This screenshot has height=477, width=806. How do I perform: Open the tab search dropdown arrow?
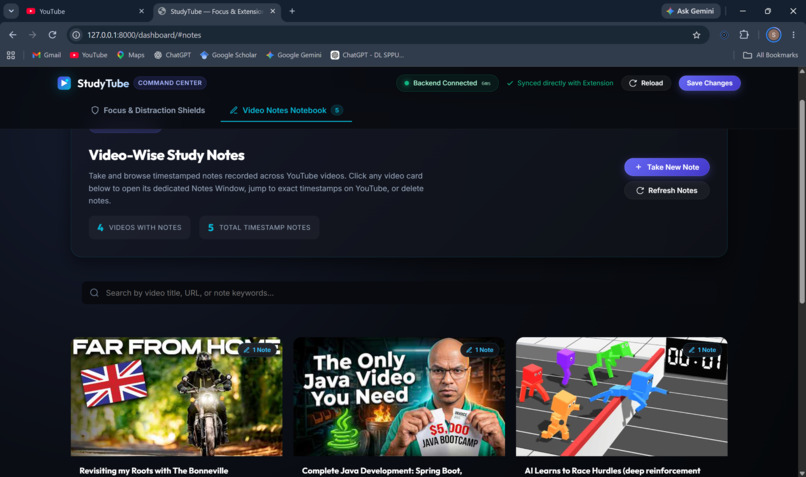(x=11, y=11)
